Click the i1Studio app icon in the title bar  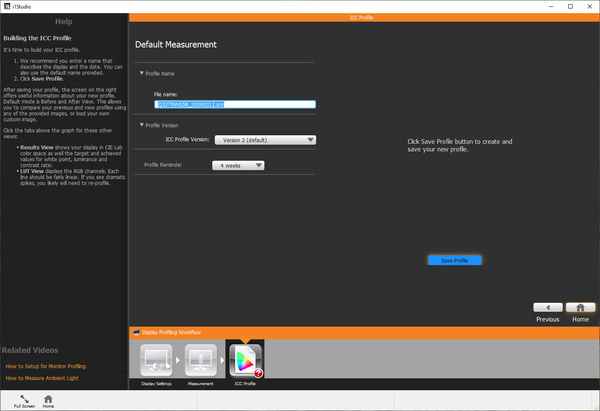click(8, 6)
